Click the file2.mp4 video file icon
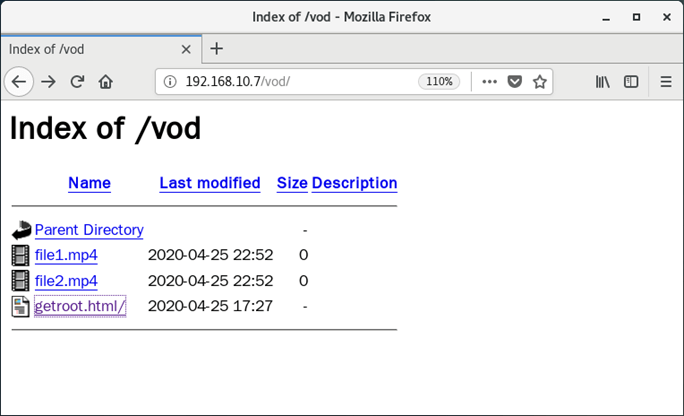Screen dimensions: 684x416 pyautogui.click(x=20, y=280)
